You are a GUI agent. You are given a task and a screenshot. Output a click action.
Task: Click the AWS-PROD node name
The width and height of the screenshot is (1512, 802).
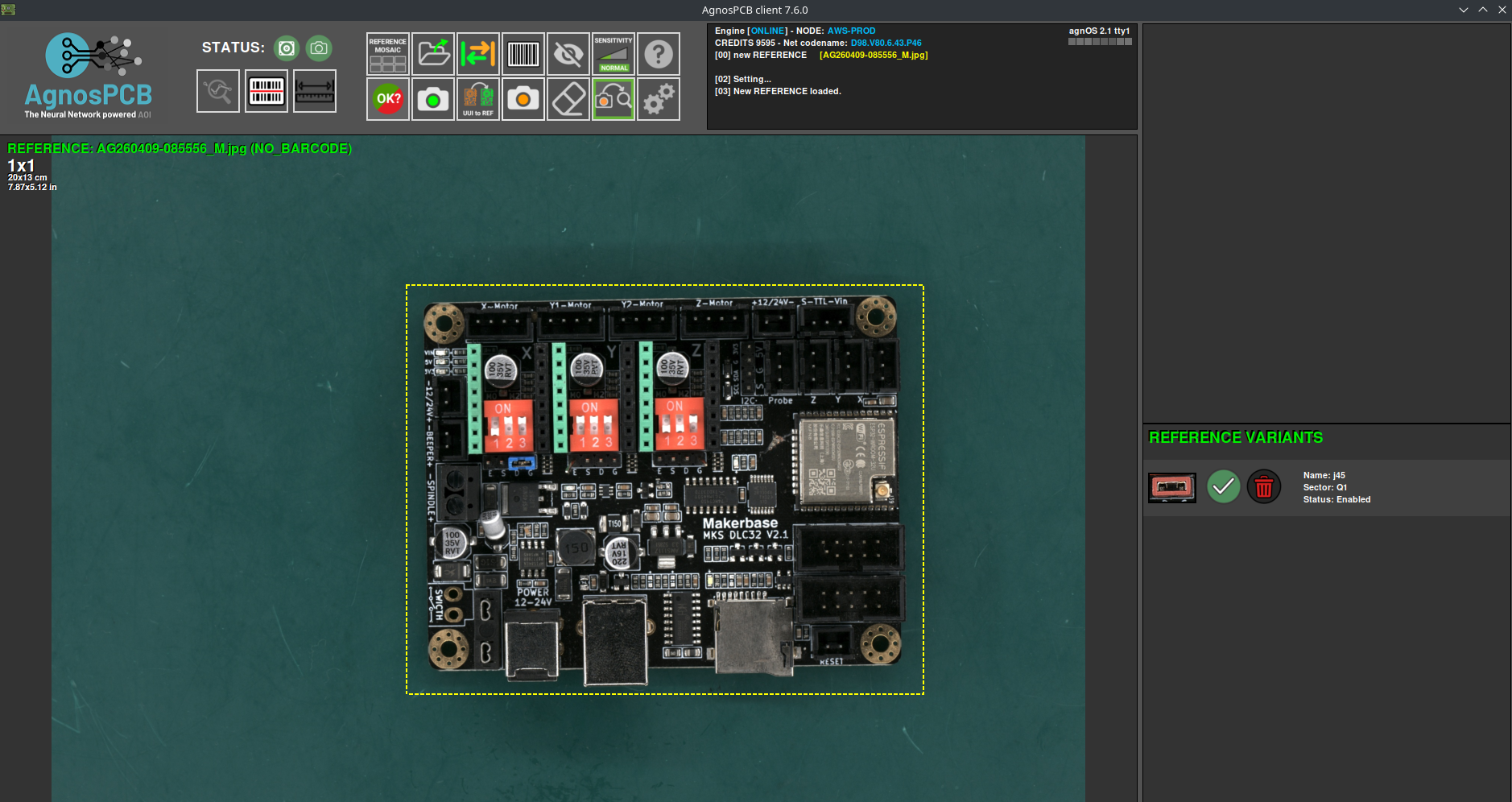851,31
